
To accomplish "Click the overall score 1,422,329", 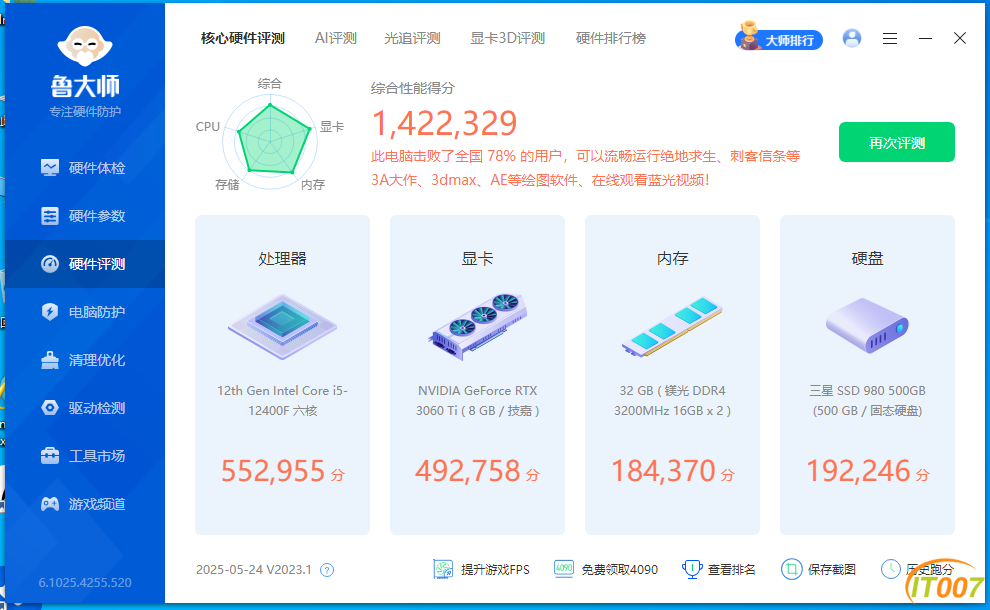I will pyautogui.click(x=444, y=123).
